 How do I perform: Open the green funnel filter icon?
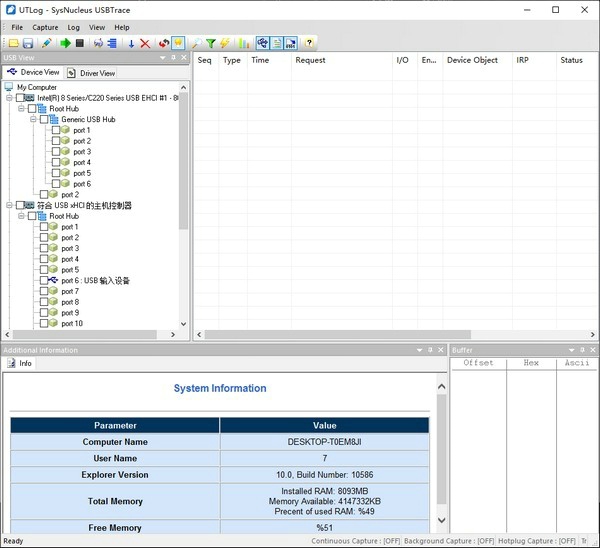[x=211, y=43]
